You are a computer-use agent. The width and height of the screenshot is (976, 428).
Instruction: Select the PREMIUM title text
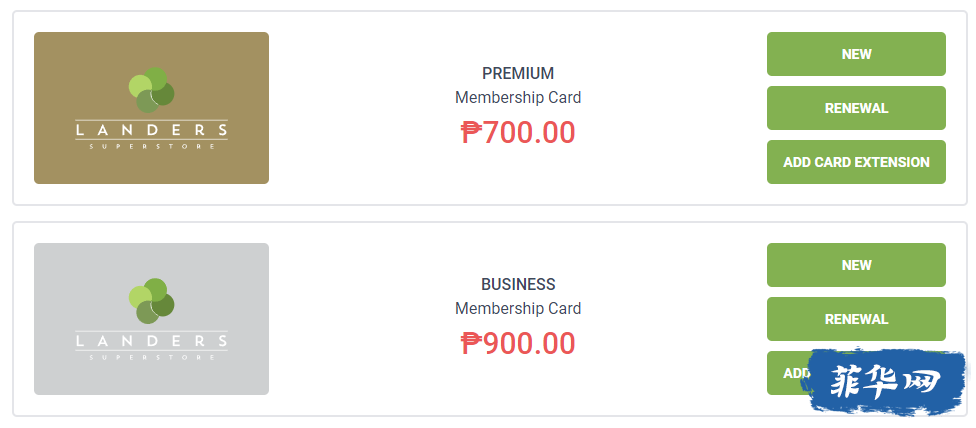pyautogui.click(x=518, y=73)
